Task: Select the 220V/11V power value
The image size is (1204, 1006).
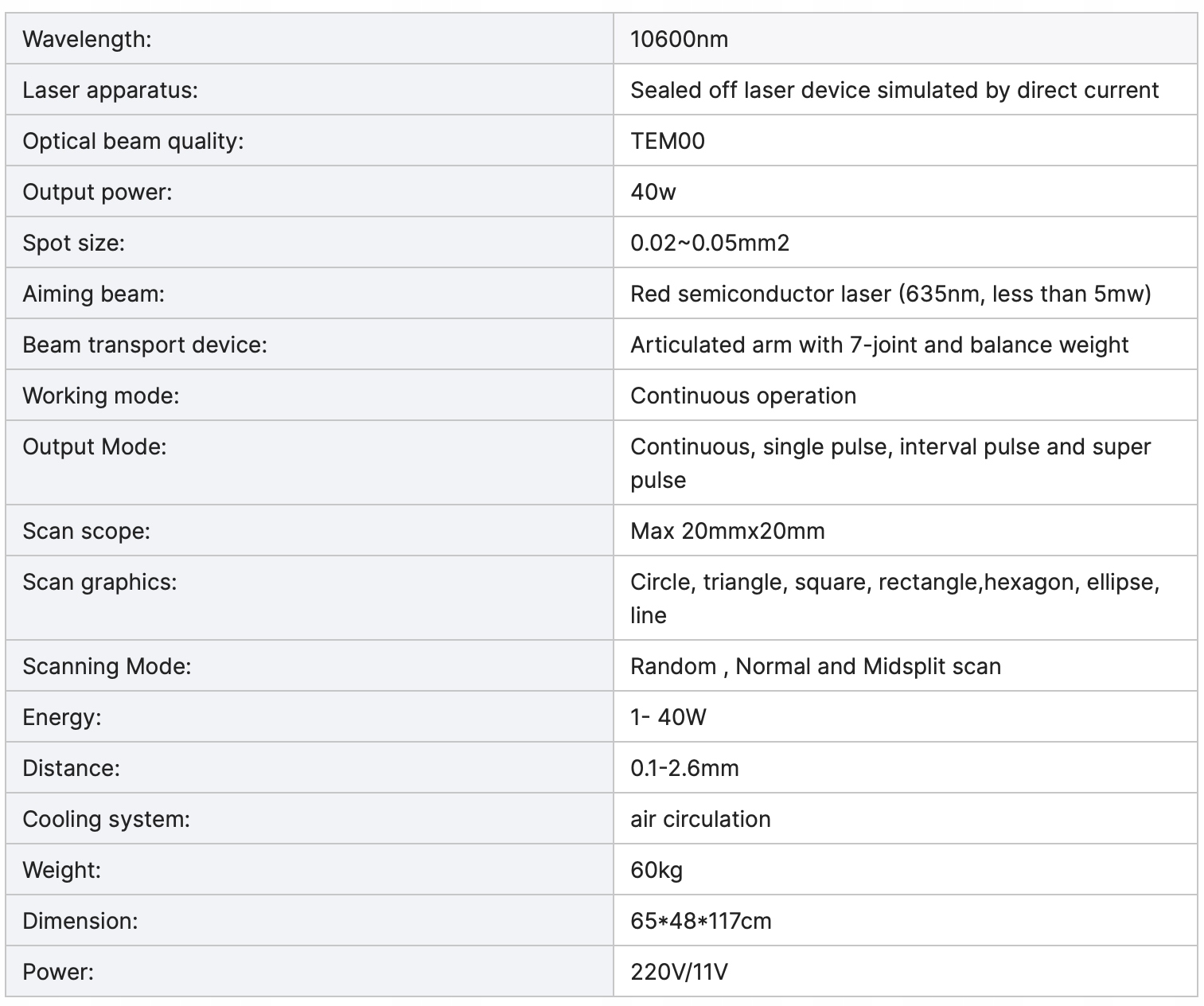Action: pos(678,972)
